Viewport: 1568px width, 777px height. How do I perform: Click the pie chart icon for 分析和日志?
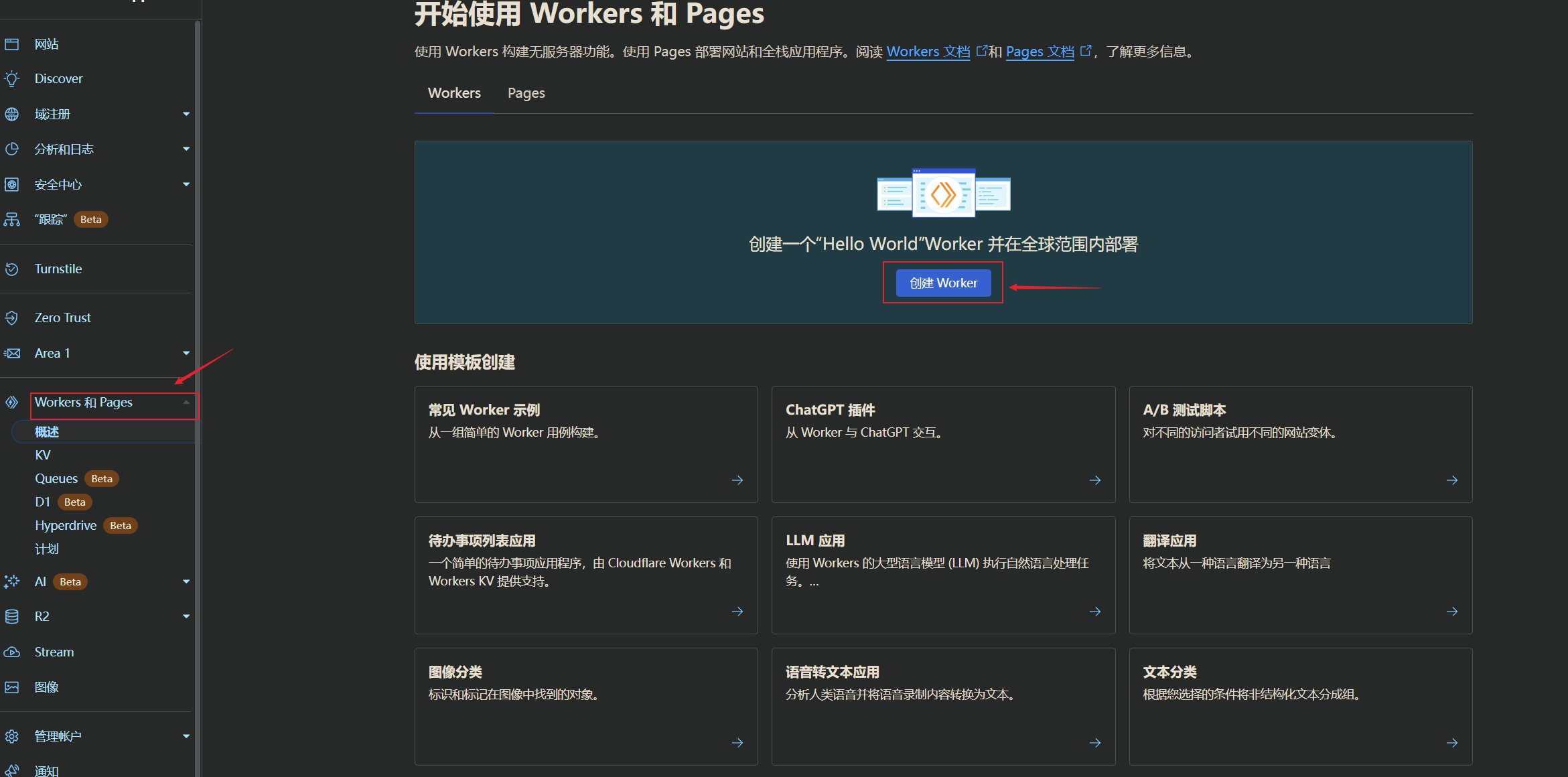click(11, 149)
